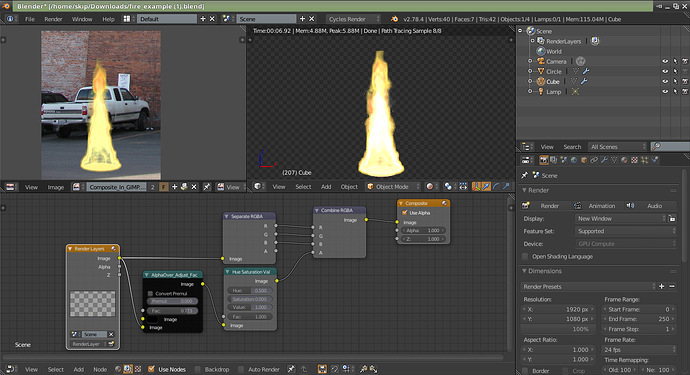Open the Feature Set Supported dropdown
This screenshot has width=690, height=375.
coord(626,231)
